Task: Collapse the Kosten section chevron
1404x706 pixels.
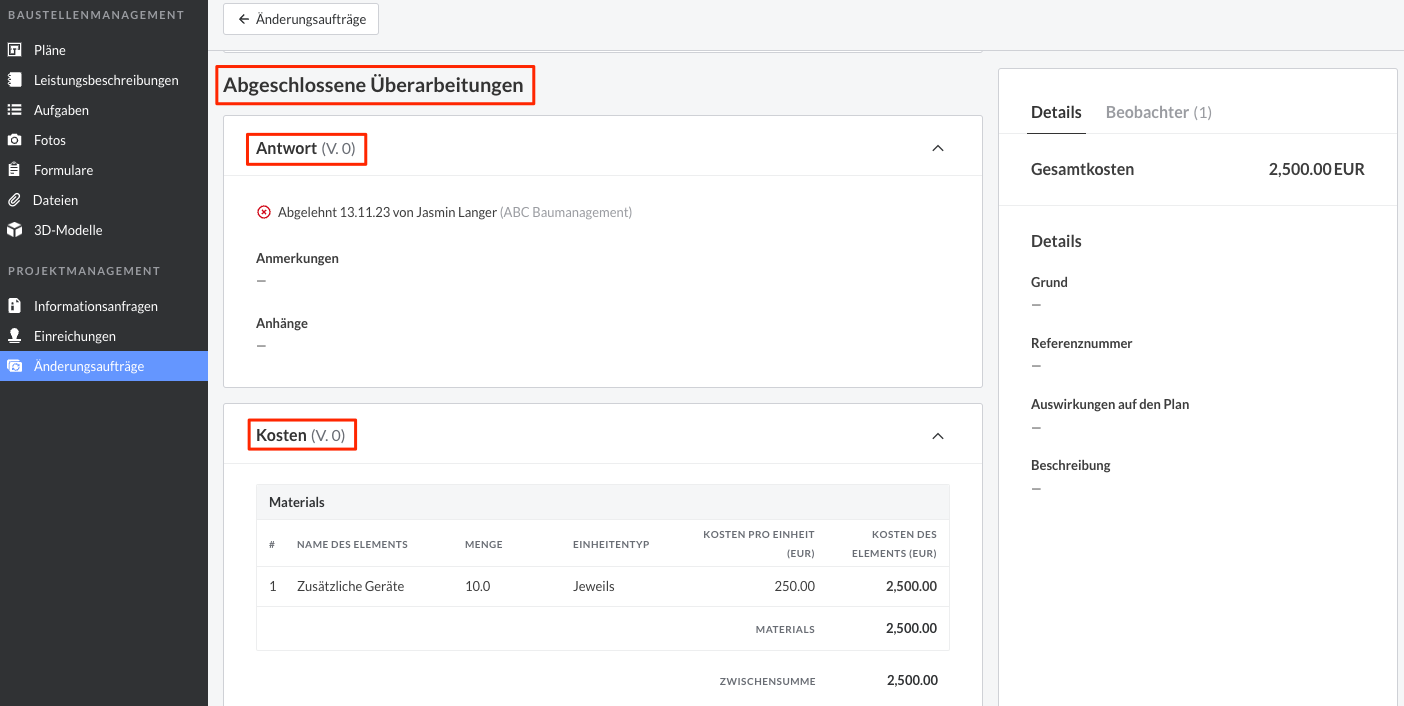Action: [x=938, y=436]
